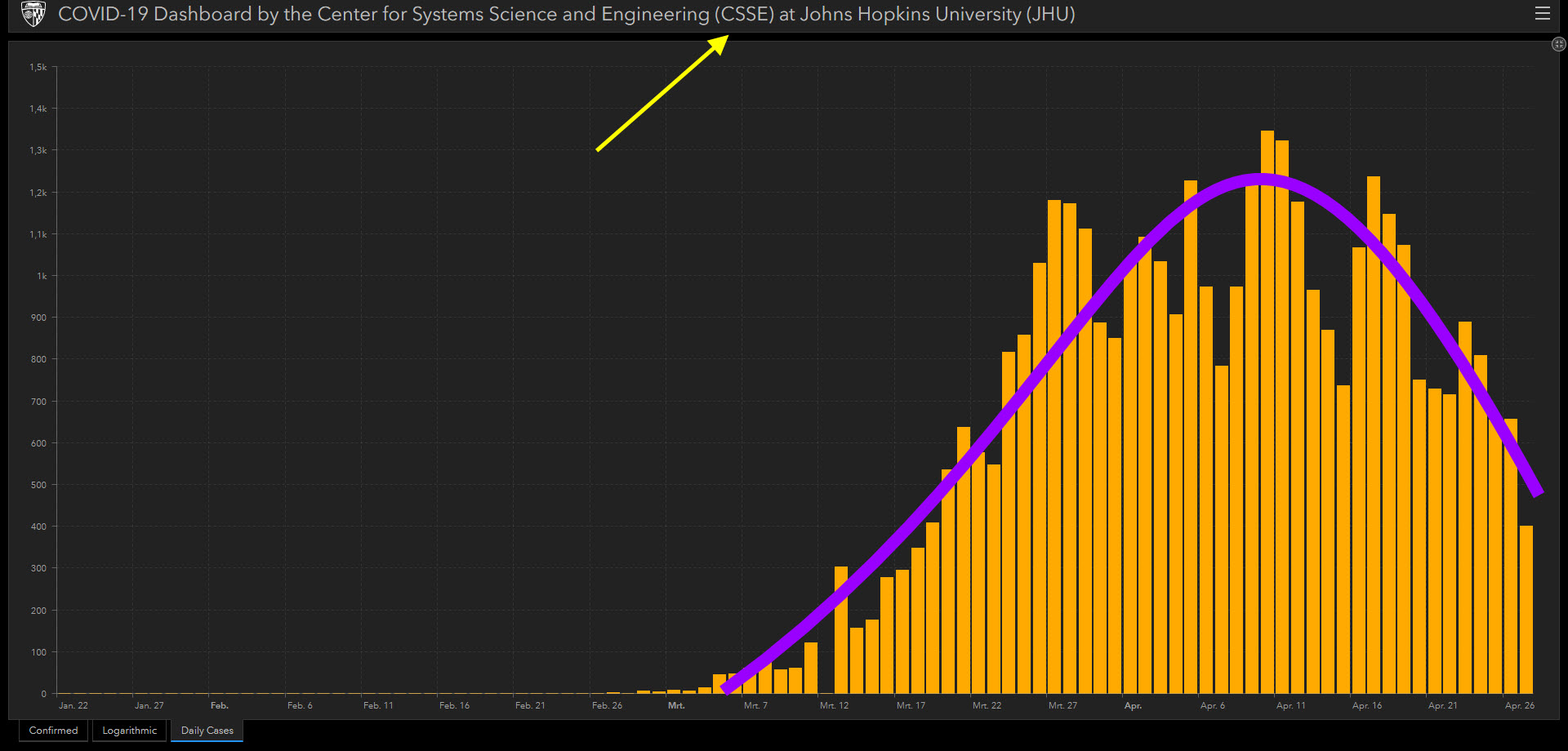Click the COVID-19 Dashboard title text

566,14
